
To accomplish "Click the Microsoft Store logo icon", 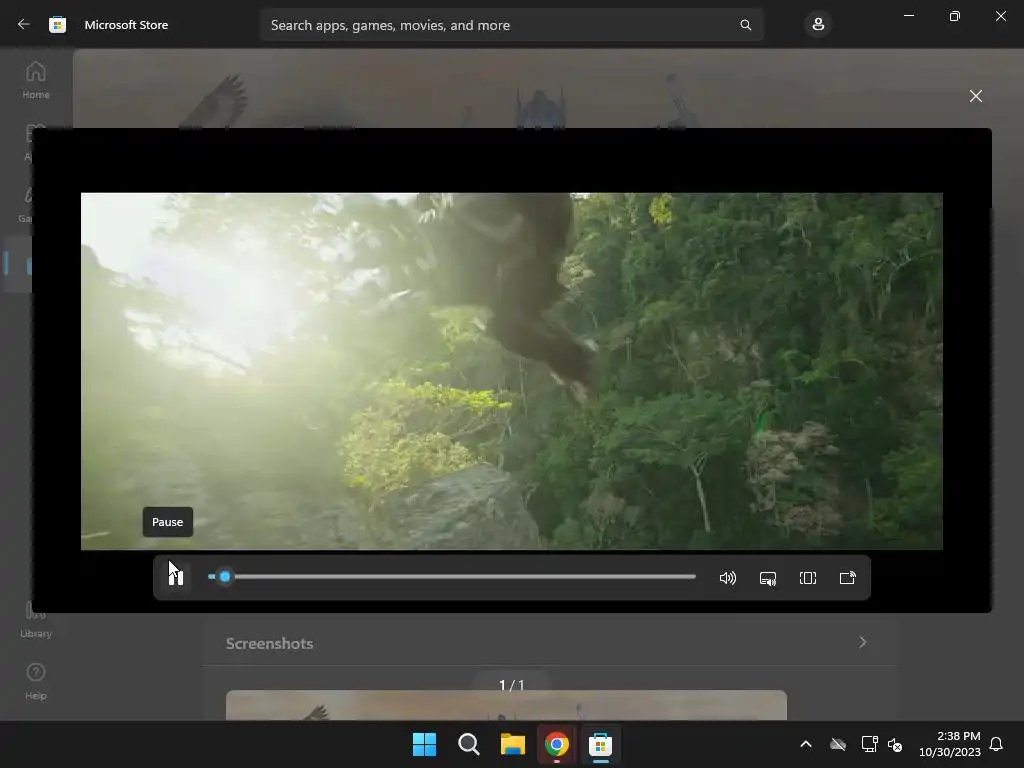I will pos(57,25).
